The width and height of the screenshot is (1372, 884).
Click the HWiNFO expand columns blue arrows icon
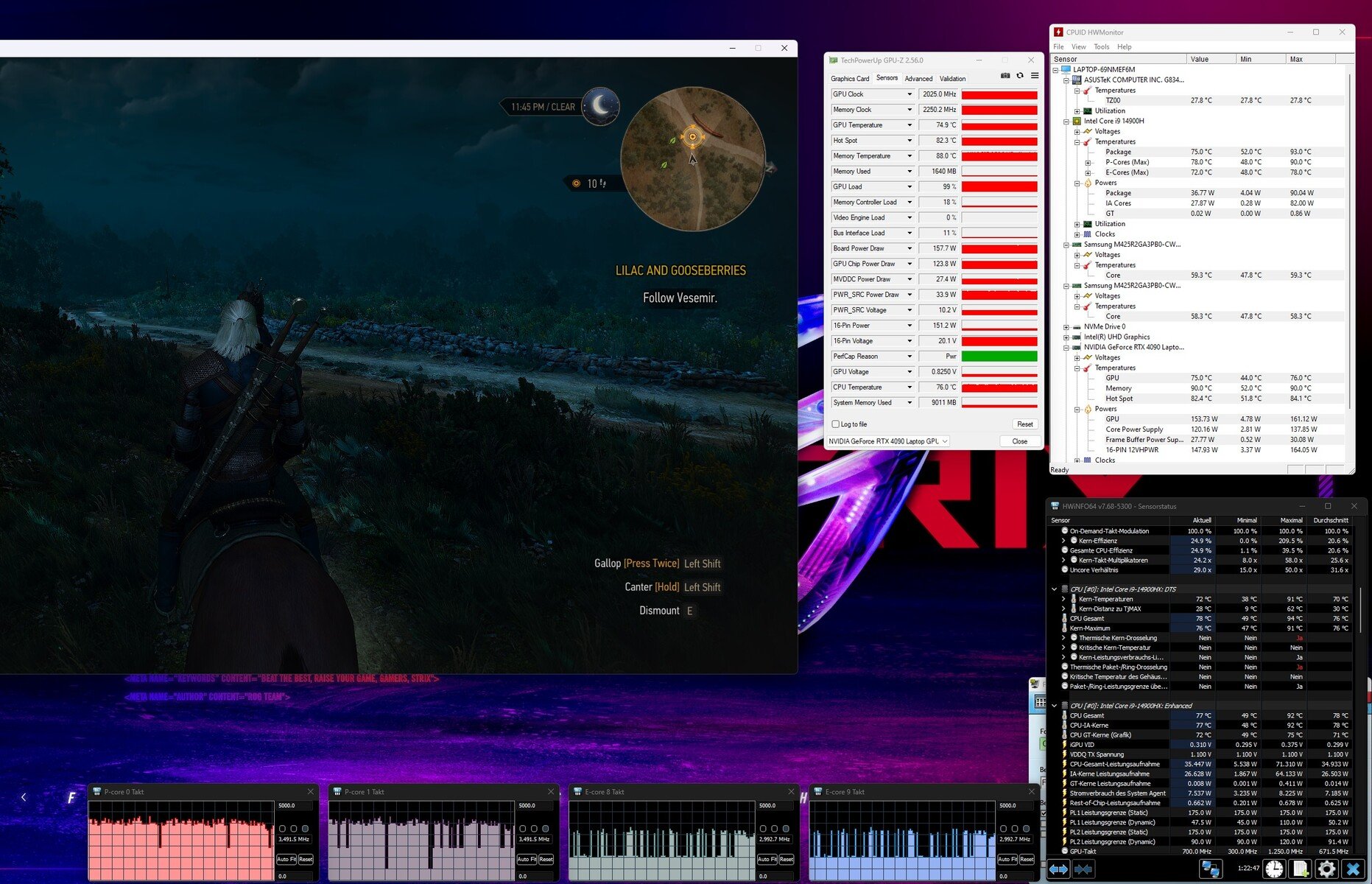pyautogui.click(x=1059, y=869)
